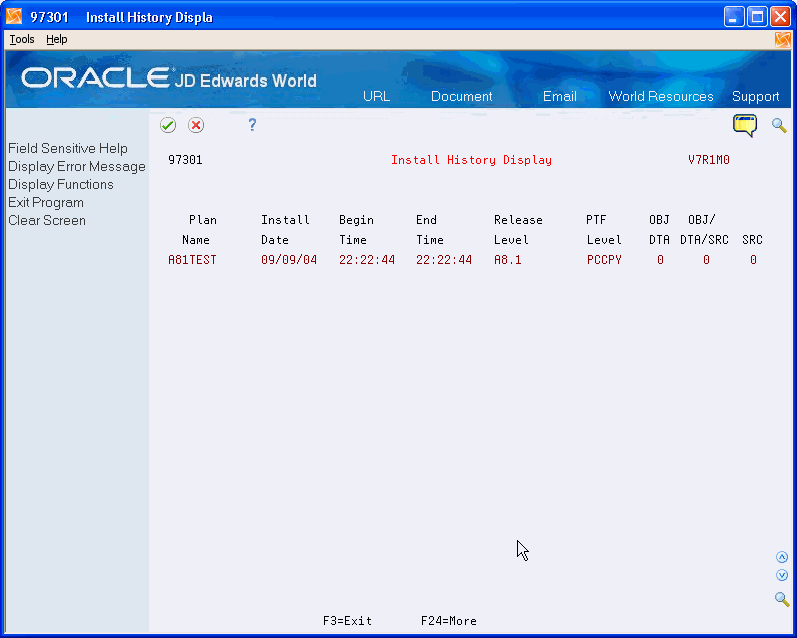Click install date 09/09/04
This screenshot has height=638, width=797.
(289, 260)
